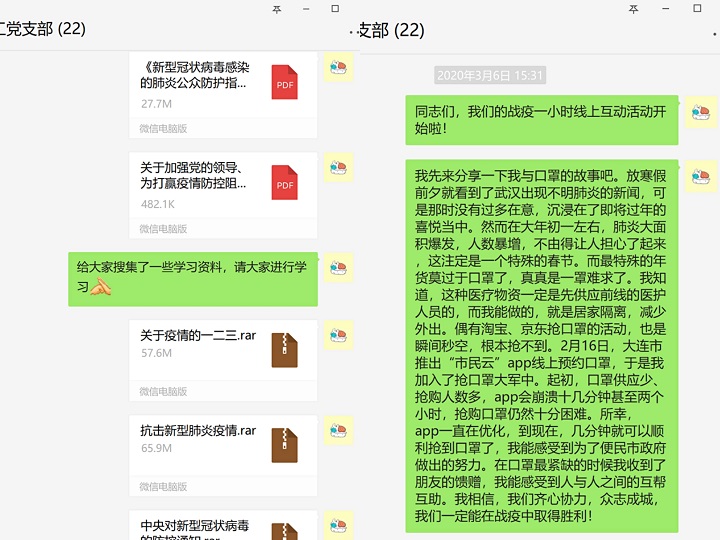Click avatar next to 同志们 announcement message
The image size is (720, 540).
[699, 112]
